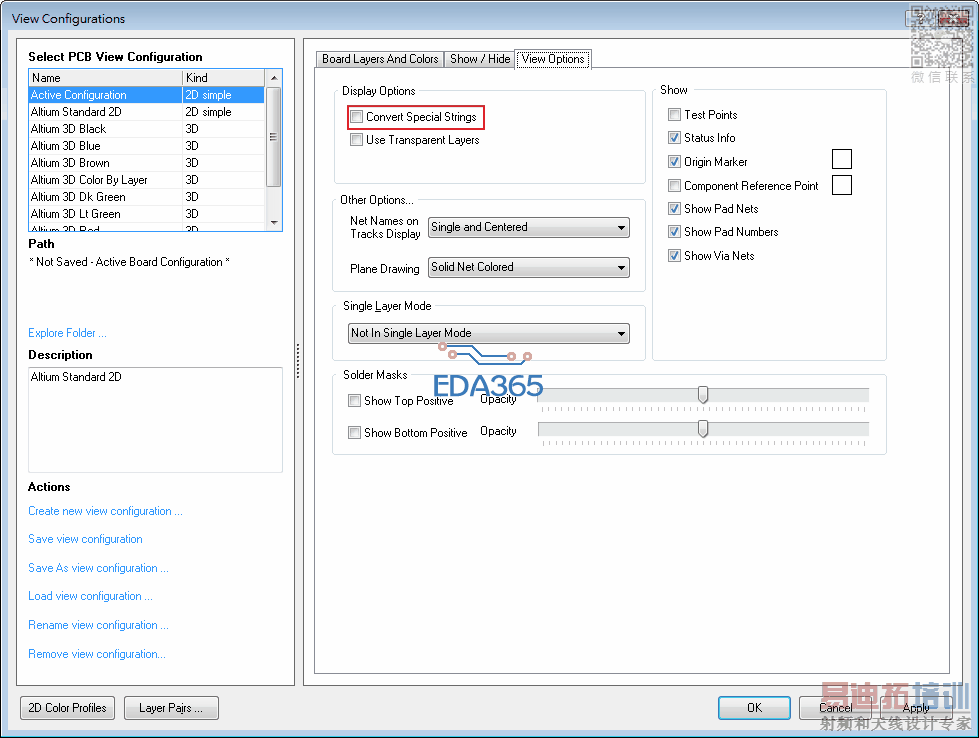
Task: Sort list by Name column header
Action: (106, 78)
